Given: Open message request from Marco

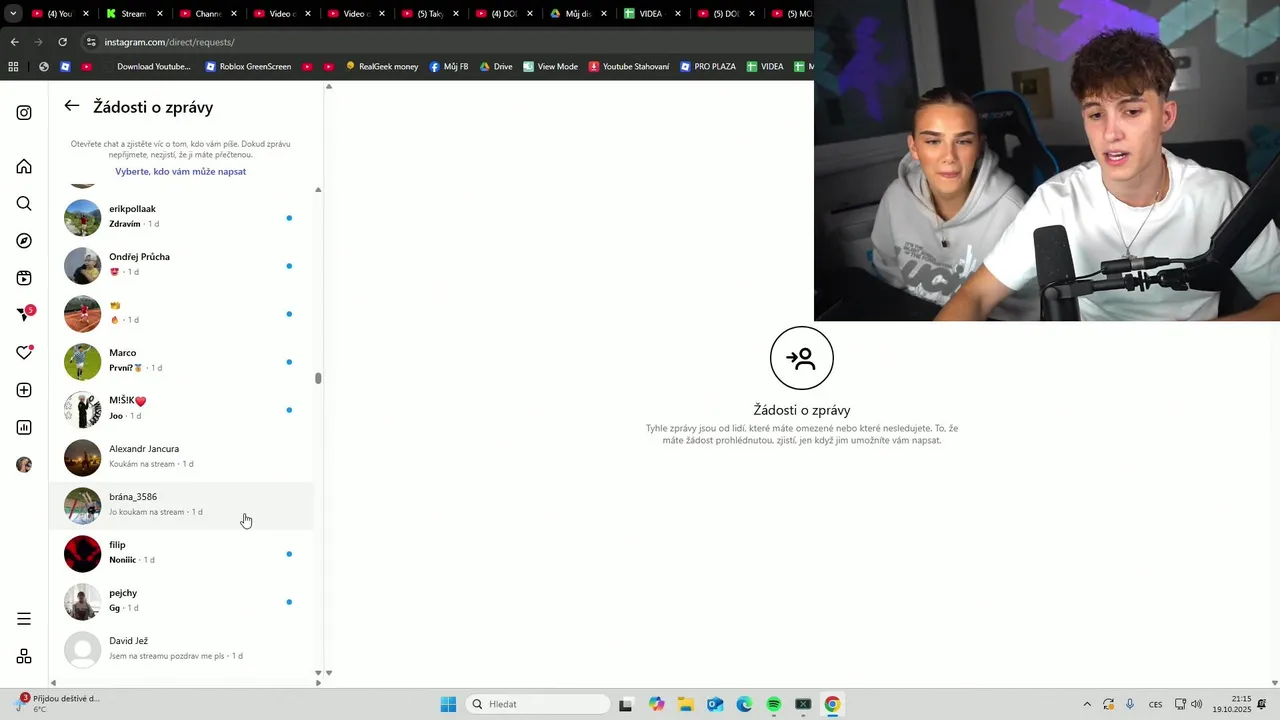Looking at the screenshot, I should (x=181, y=361).
